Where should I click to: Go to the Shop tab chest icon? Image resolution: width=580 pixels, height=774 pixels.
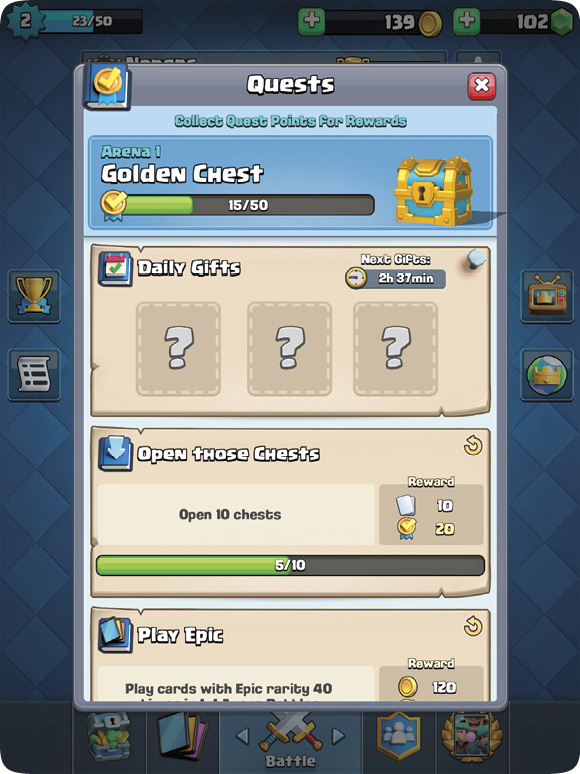[x=109, y=737]
